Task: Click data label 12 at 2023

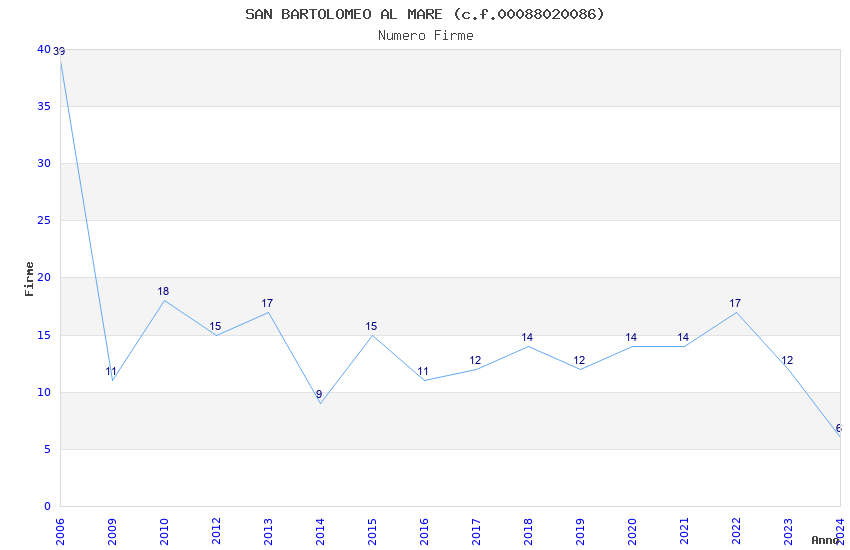Action: coord(787,360)
